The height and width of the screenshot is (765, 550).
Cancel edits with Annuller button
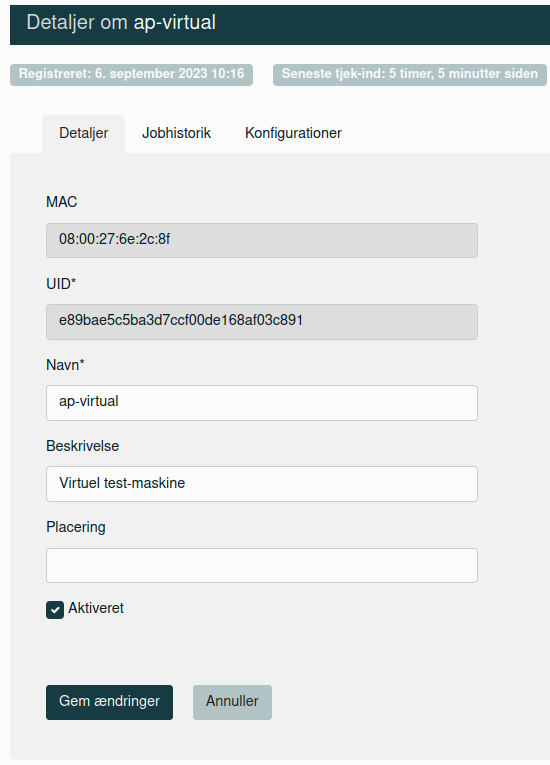click(x=232, y=702)
